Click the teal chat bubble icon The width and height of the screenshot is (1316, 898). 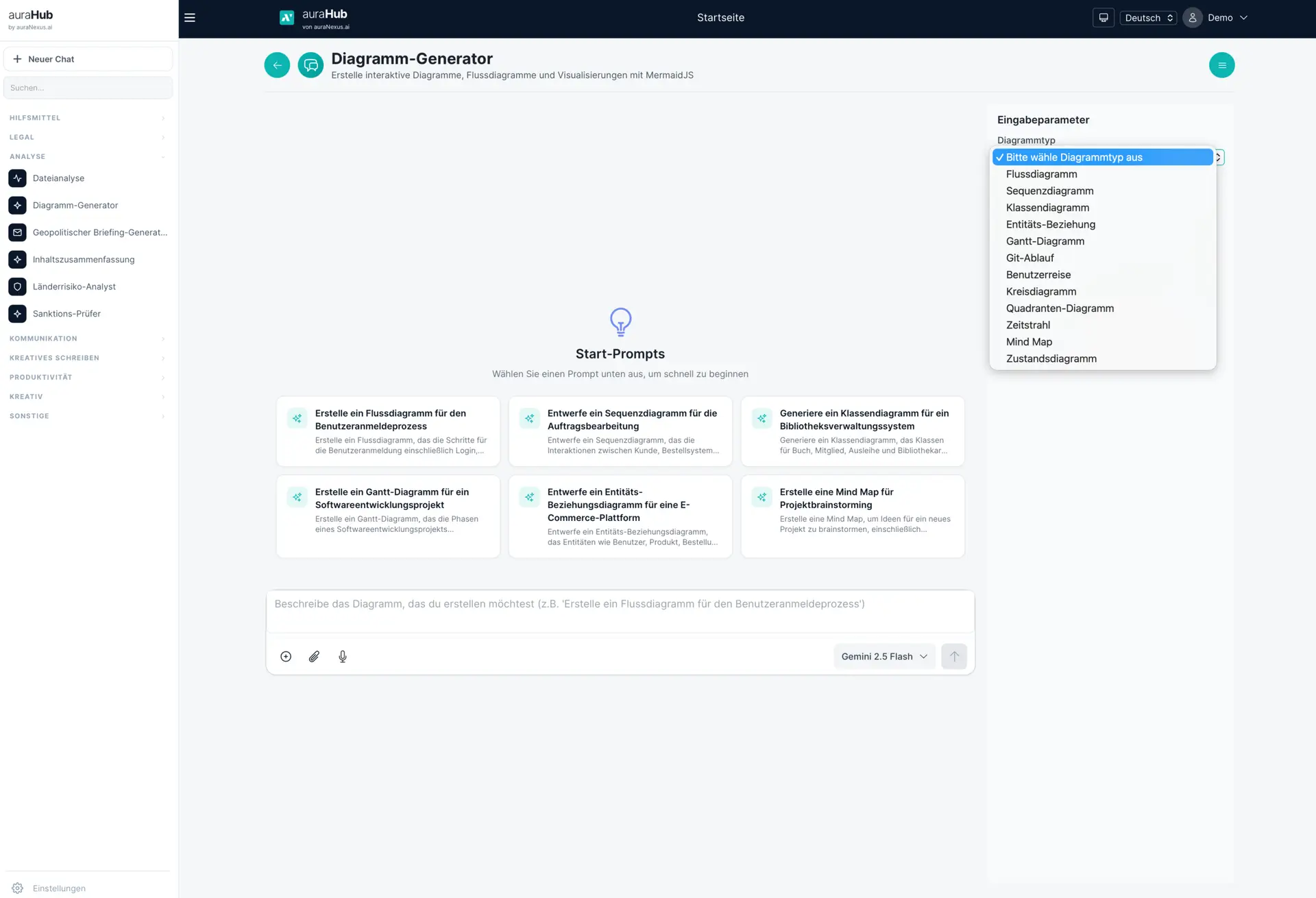coord(310,65)
